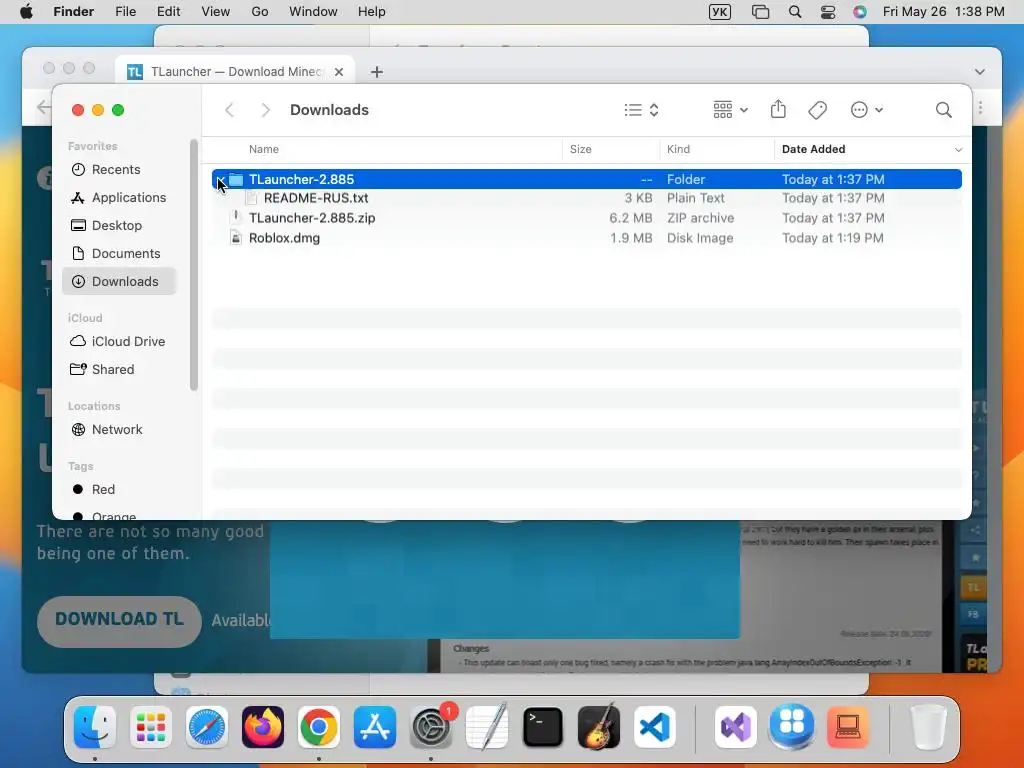Open Shared in the sidebar

click(120, 370)
